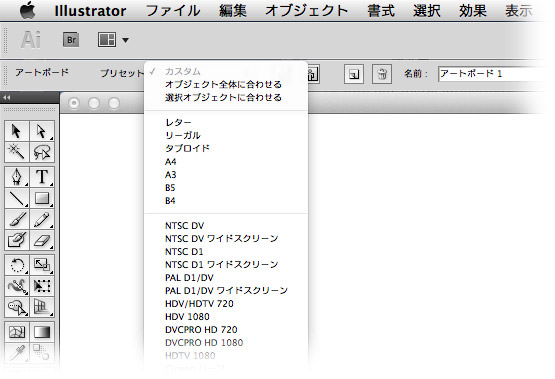Click the Ai application logo
This screenshot has height=379, width=555.
(x=30, y=39)
